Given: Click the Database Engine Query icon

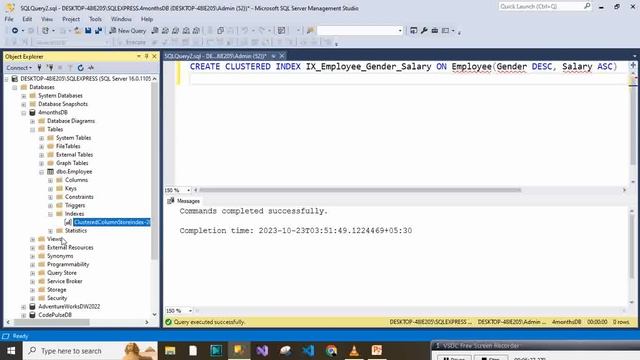Looking at the screenshot, I should click(155, 31).
